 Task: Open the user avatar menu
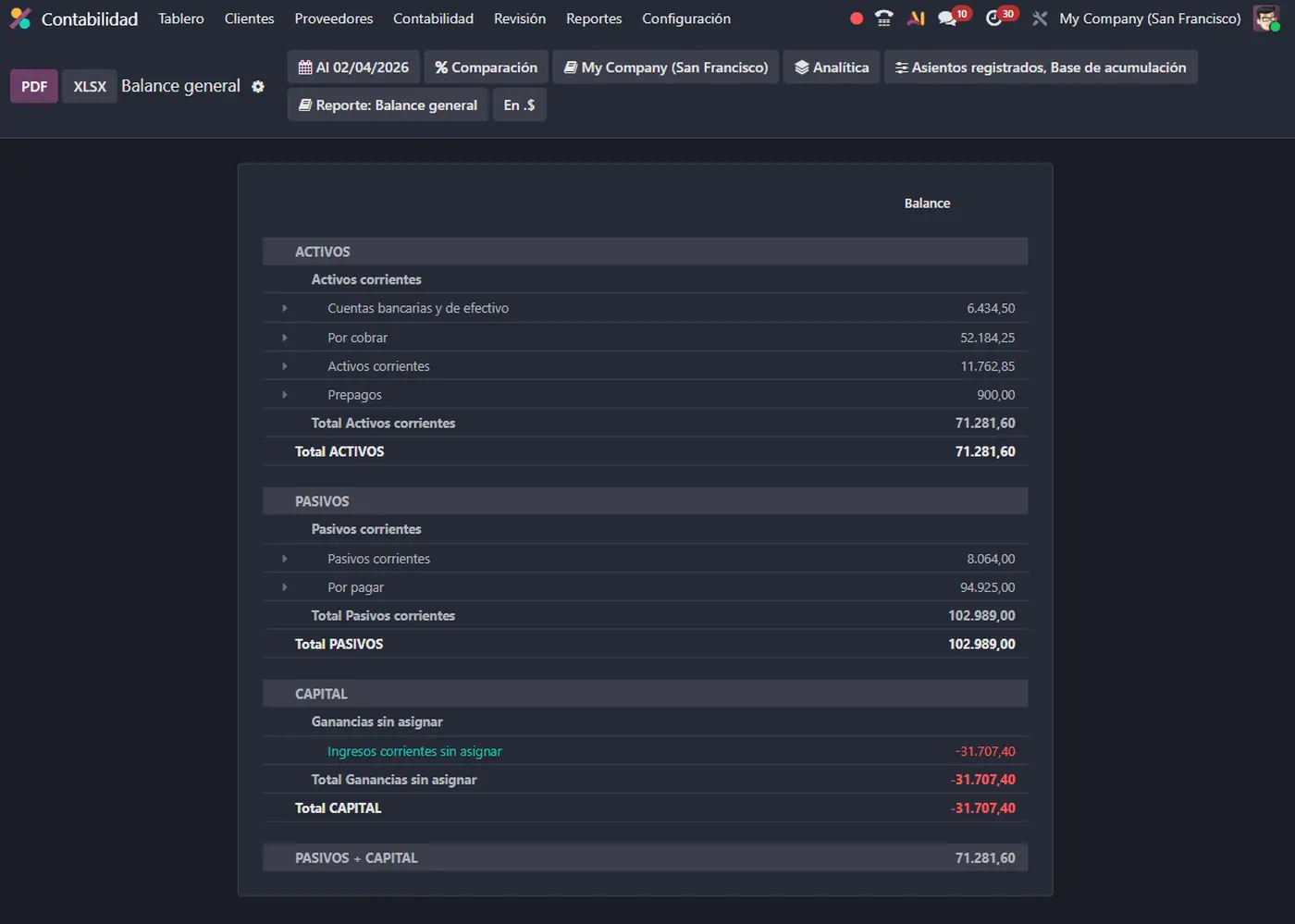pyautogui.click(x=1265, y=18)
